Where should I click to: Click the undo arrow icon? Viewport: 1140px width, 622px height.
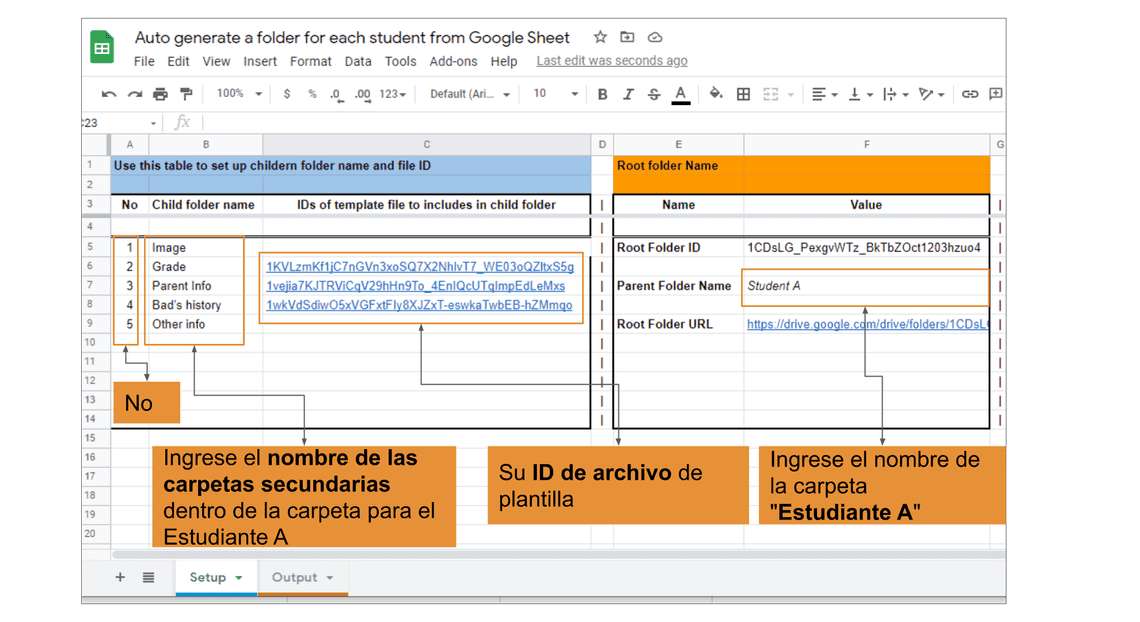point(108,94)
